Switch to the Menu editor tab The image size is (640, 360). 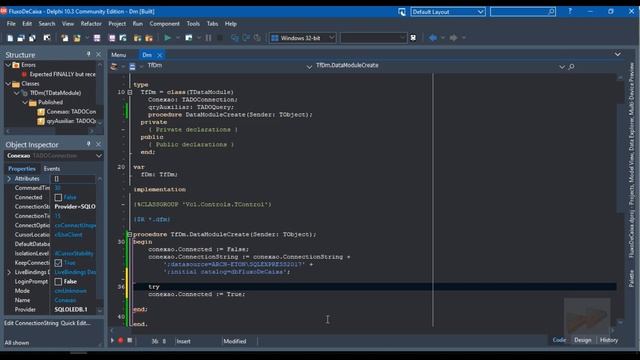[x=119, y=55]
